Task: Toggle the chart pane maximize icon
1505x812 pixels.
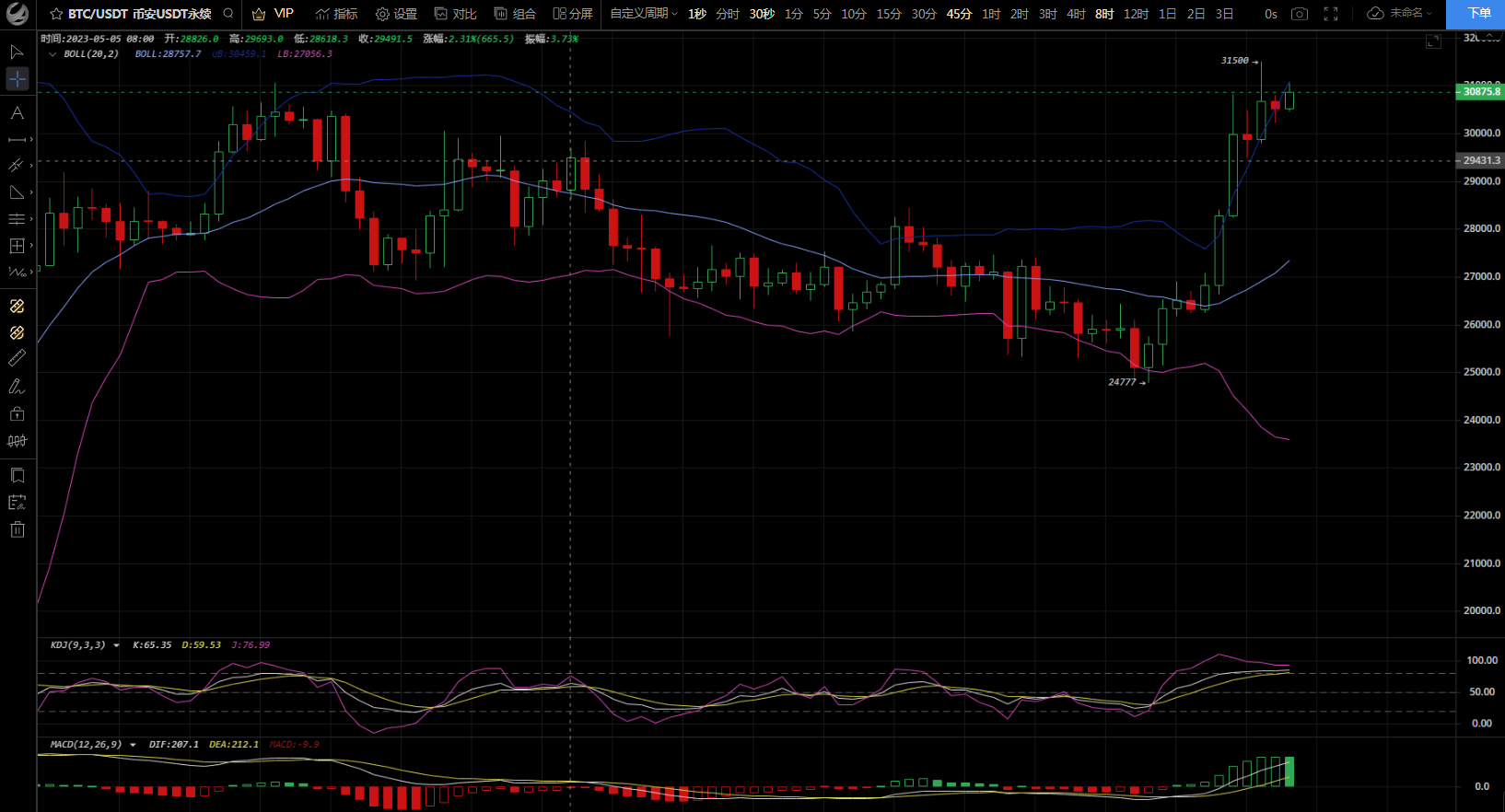Action: point(1433,41)
